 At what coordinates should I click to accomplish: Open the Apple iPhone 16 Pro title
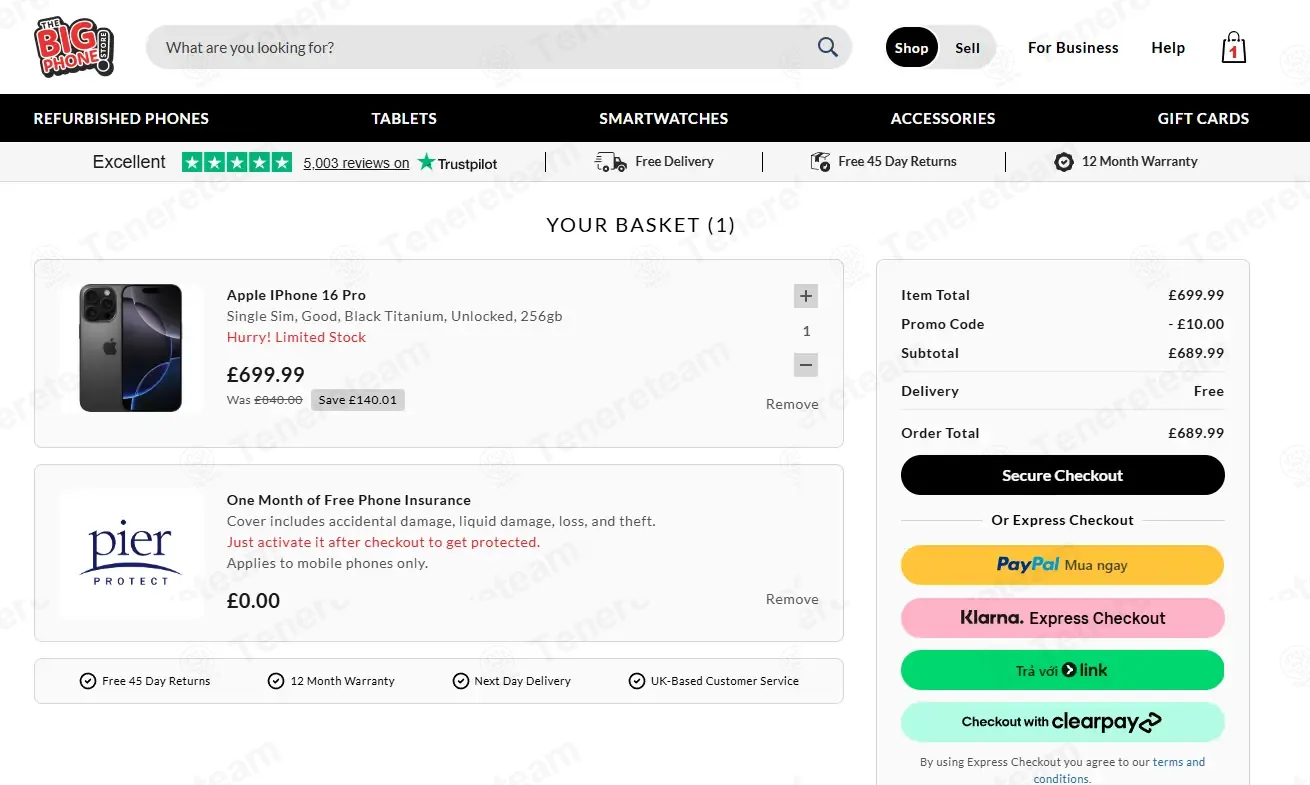[x=296, y=295]
